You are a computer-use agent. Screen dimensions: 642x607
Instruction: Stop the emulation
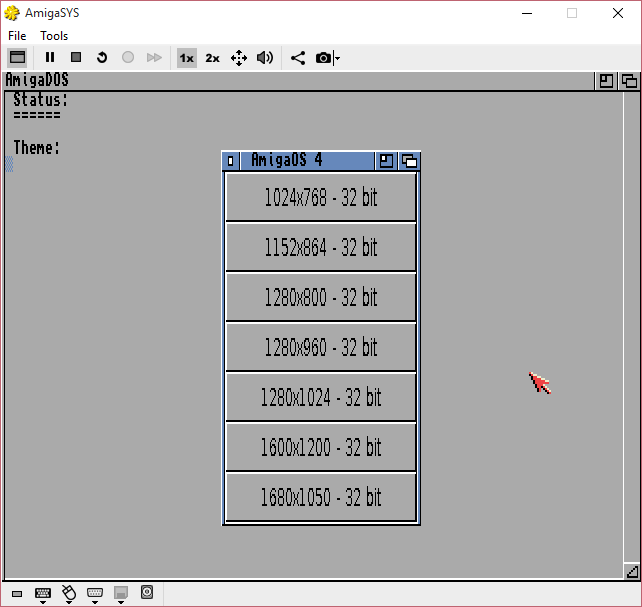click(76, 57)
